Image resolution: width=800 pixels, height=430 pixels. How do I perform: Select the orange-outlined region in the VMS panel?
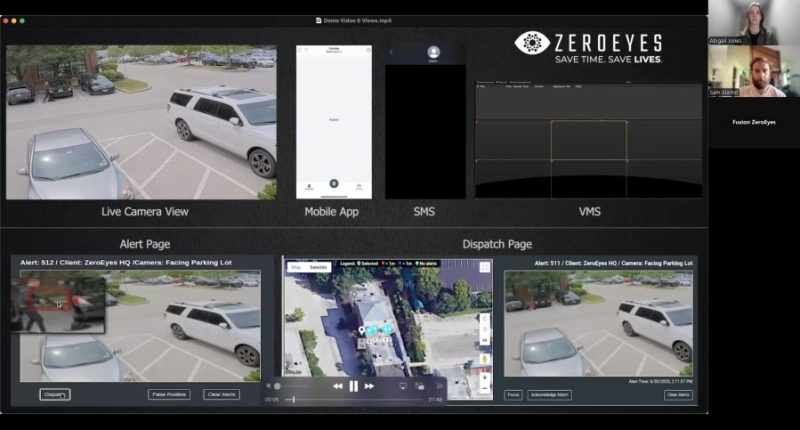click(x=589, y=141)
